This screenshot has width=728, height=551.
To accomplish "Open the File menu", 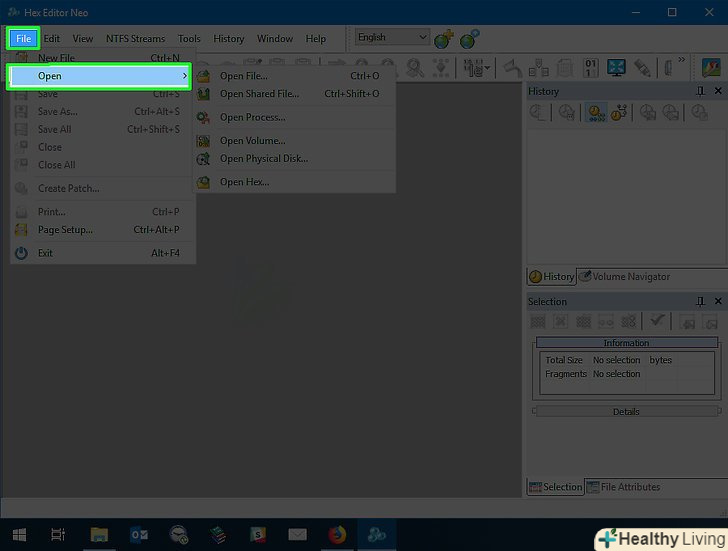I will (x=23, y=39).
